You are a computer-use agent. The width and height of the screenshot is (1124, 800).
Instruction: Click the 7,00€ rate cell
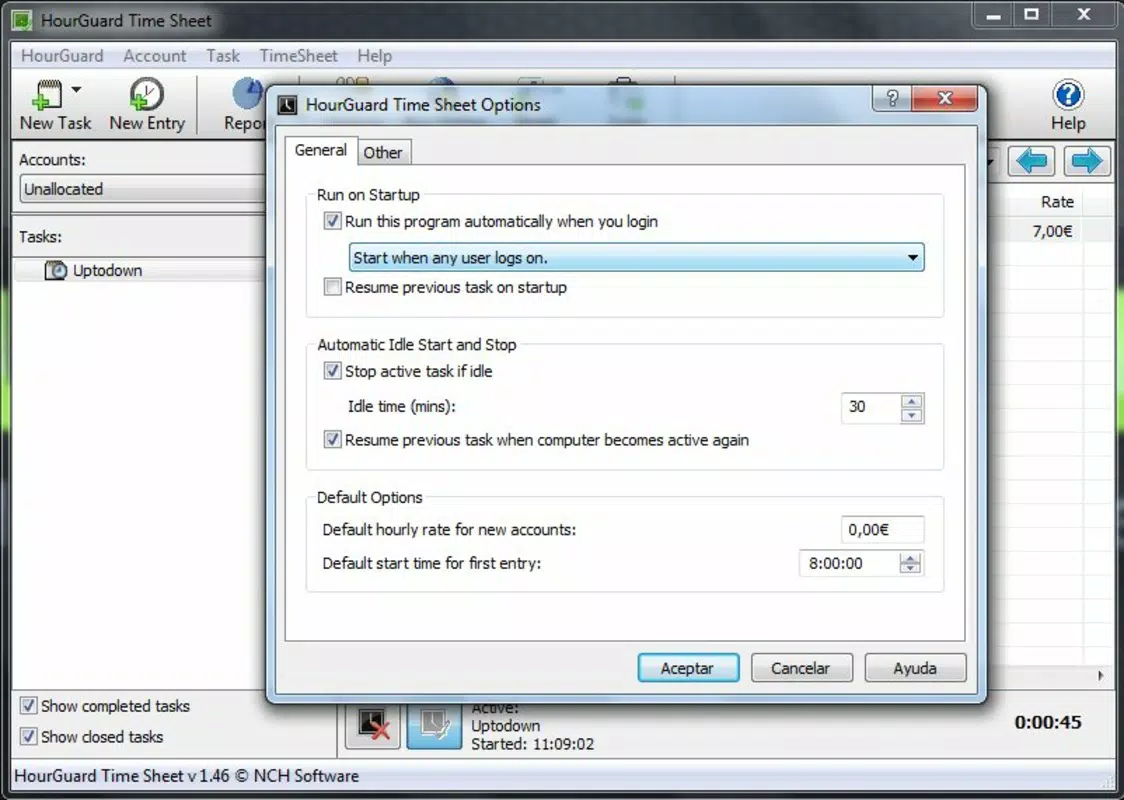1052,231
